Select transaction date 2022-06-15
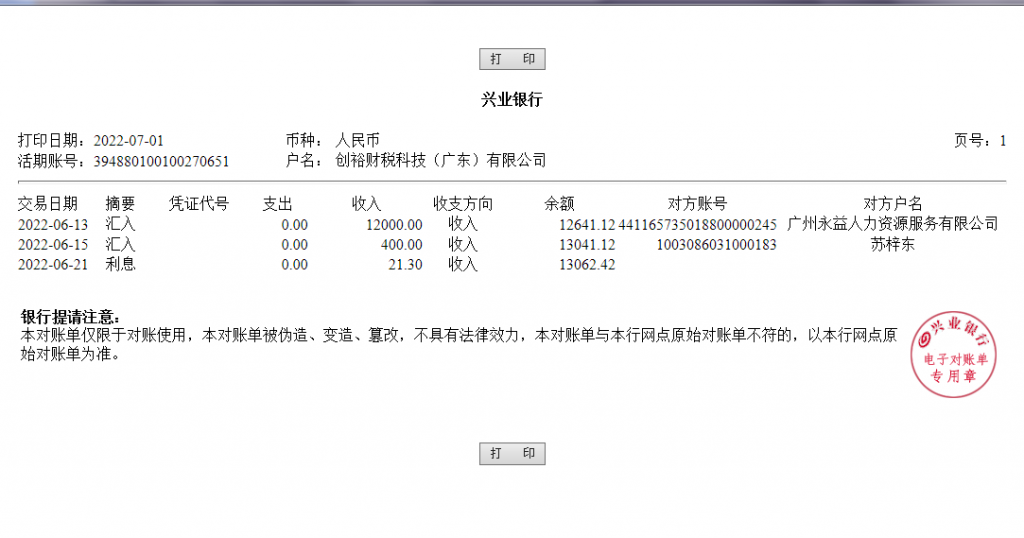Viewport: 1024px width, 538px height. (53, 245)
